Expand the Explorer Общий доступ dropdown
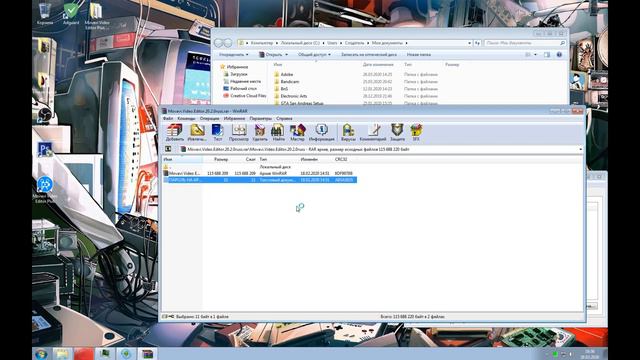Viewport: 640px width, 360px height. pyautogui.click(x=314, y=55)
